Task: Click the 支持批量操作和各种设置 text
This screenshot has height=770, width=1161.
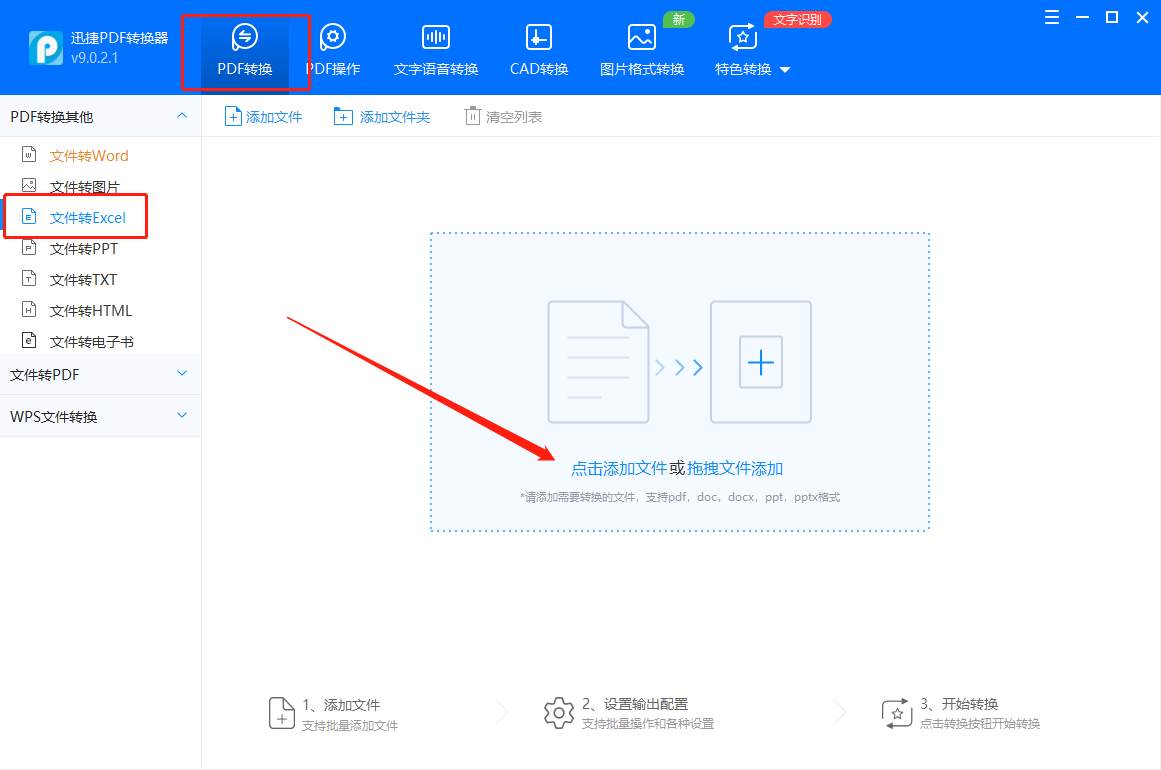Action: coord(648,723)
